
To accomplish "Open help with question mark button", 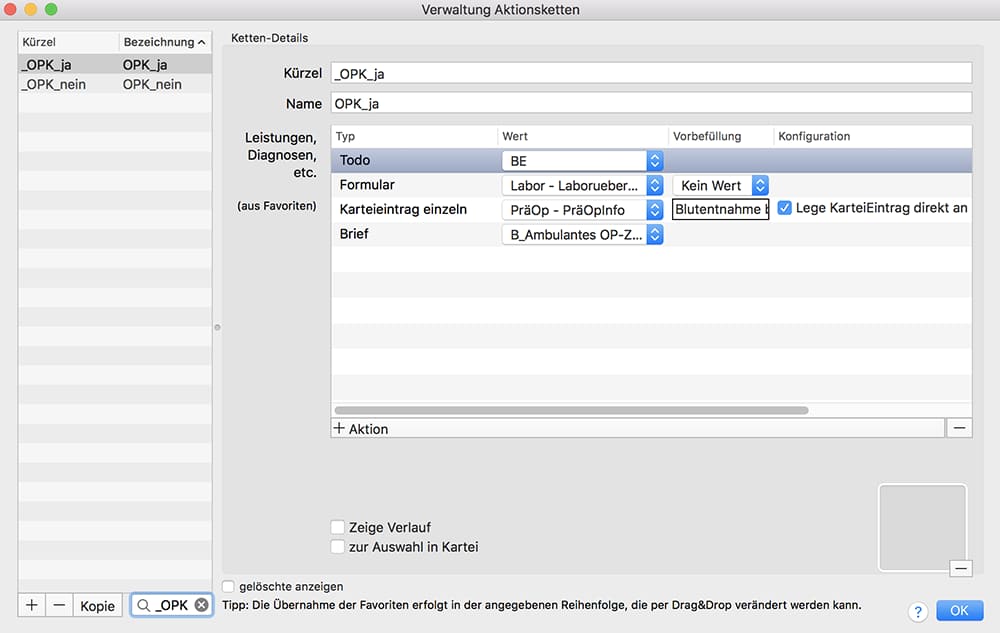I will click(x=918, y=612).
